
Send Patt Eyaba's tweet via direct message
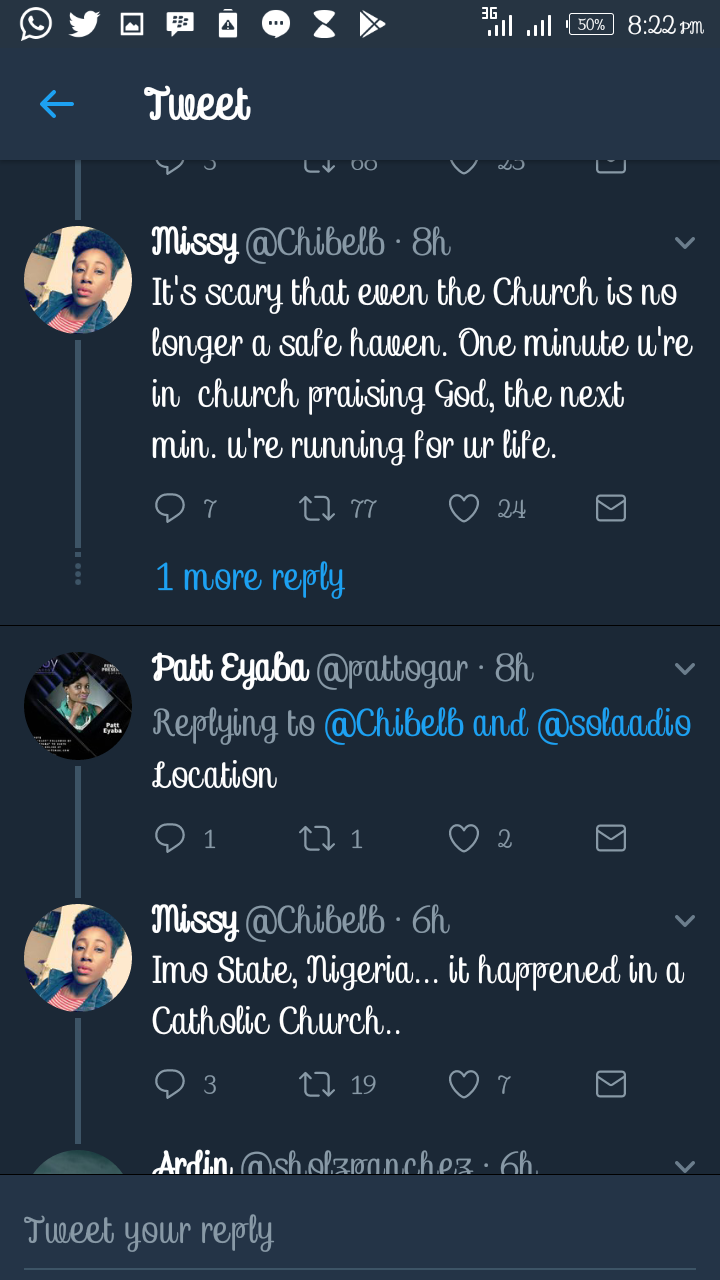tap(610, 837)
